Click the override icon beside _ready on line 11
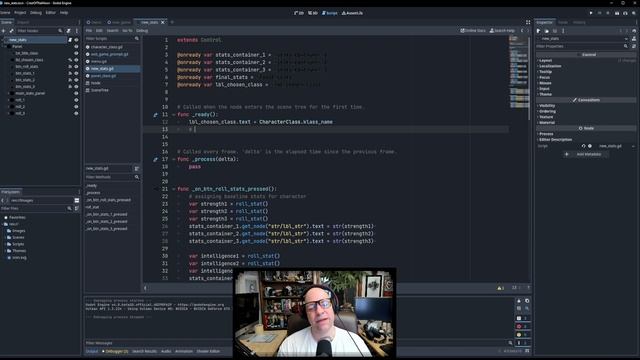 pyautogui.click(x=155, y=115)
